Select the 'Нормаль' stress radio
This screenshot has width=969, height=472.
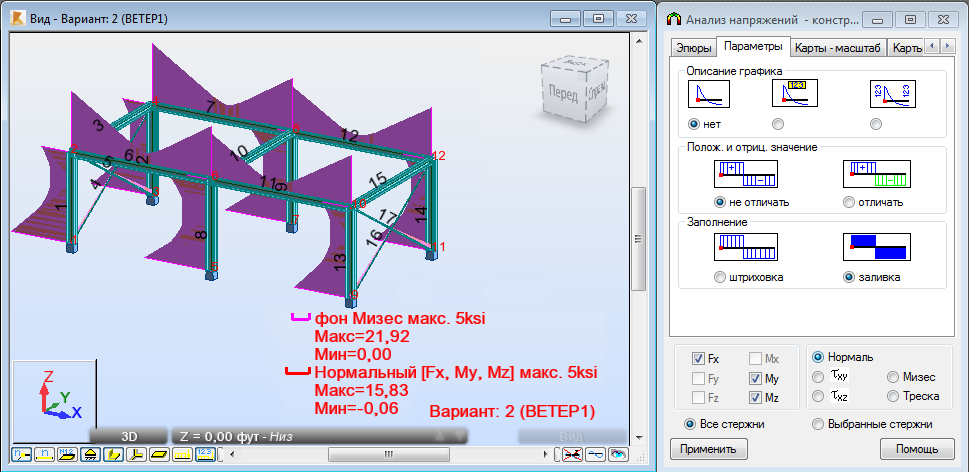(818, 357)
